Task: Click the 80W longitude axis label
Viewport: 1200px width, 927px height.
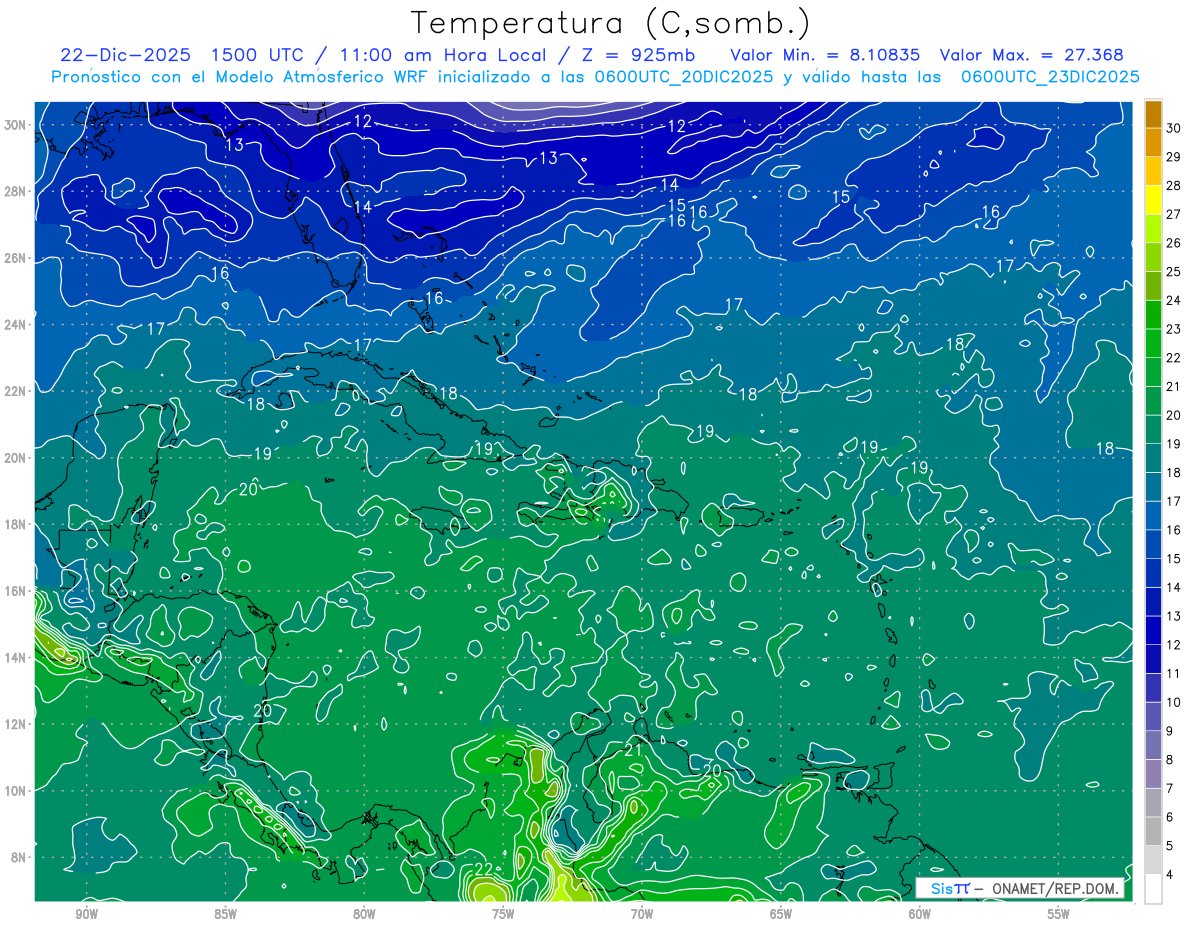Action: (x=365, y=914)
